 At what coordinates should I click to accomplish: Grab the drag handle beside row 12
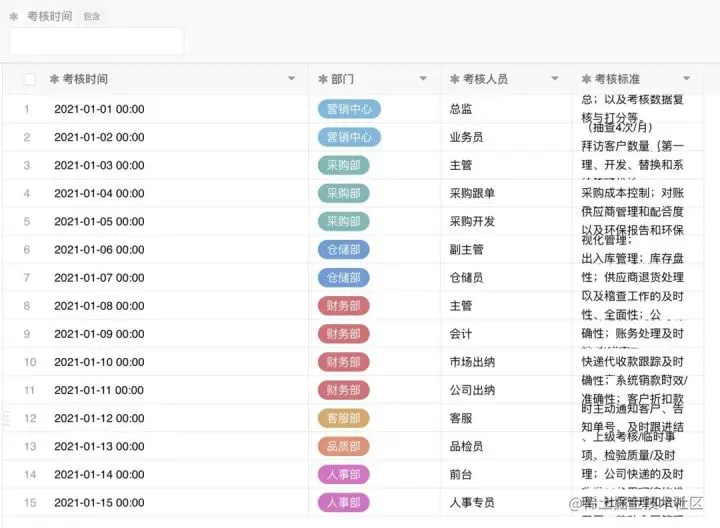[6, 418]
